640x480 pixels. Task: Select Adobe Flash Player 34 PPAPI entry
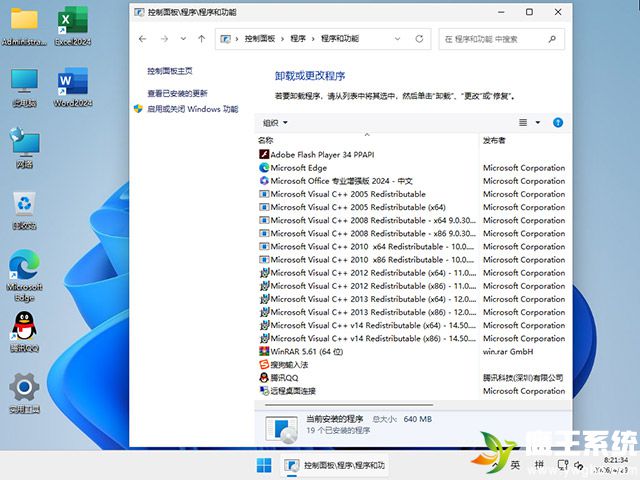pyautogui.click(x=322, y=154)
